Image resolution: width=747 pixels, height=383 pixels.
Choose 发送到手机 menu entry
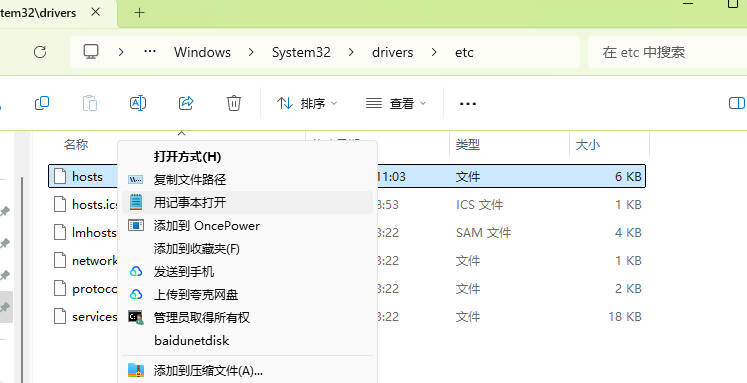click(x=247, y=272)
